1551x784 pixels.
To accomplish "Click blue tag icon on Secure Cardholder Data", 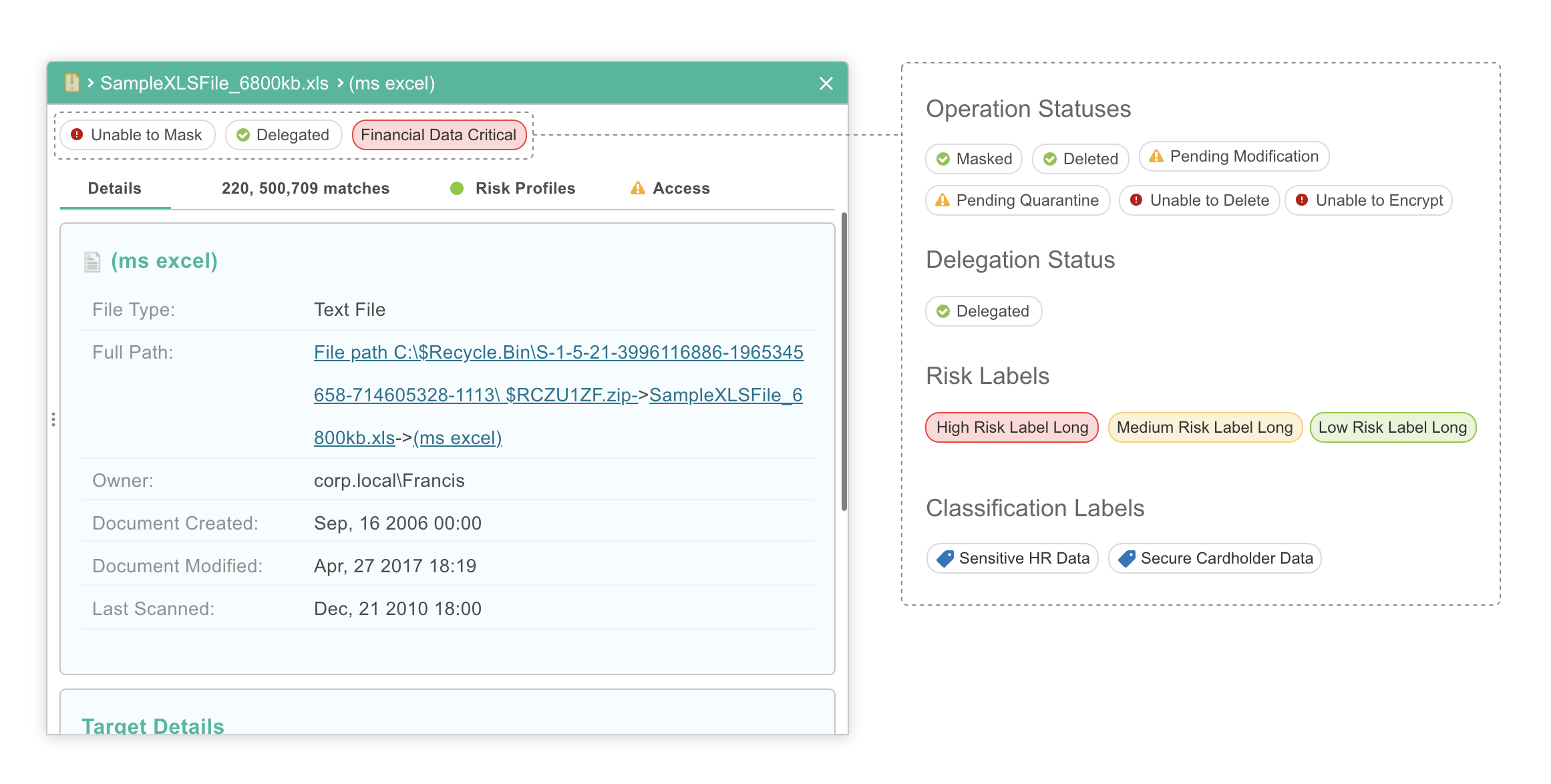I will point(1127,558).
